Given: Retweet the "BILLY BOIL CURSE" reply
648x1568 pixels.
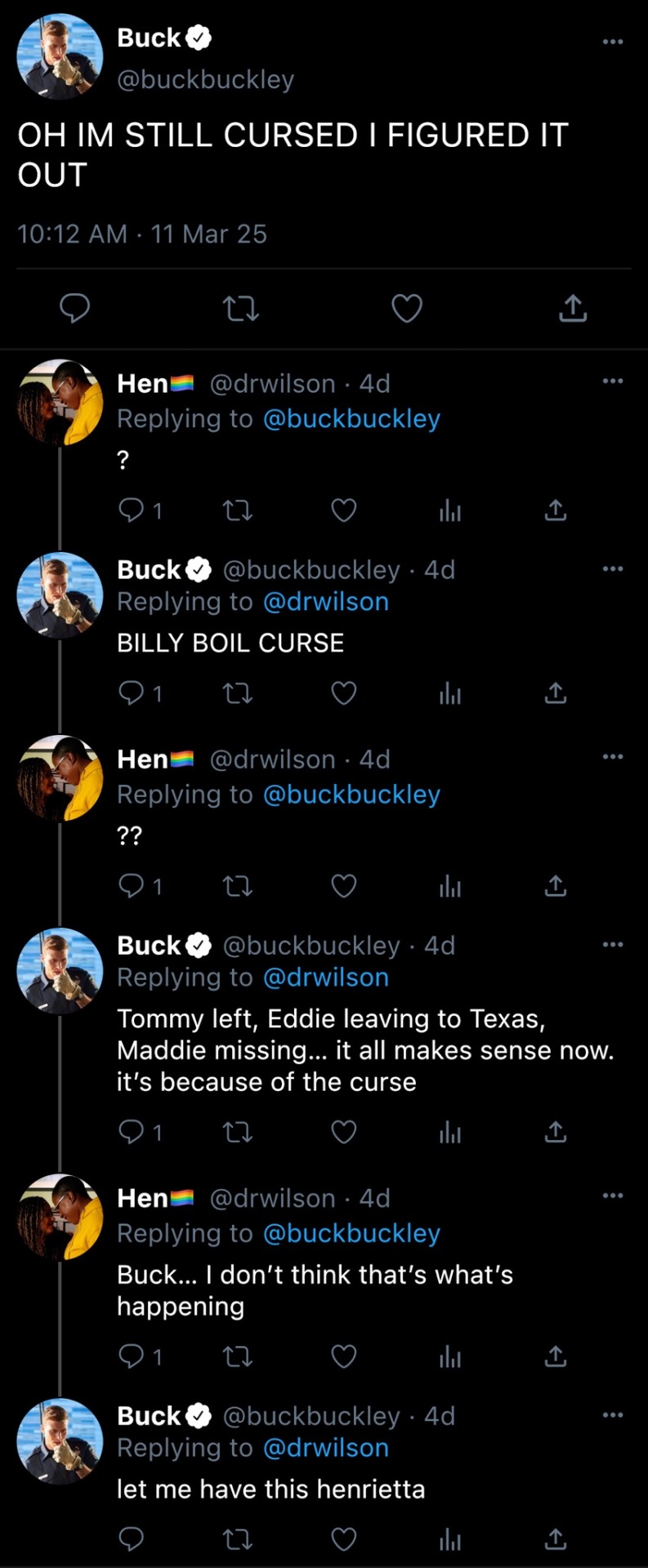Looking at the screenshot, I should 238,693.
